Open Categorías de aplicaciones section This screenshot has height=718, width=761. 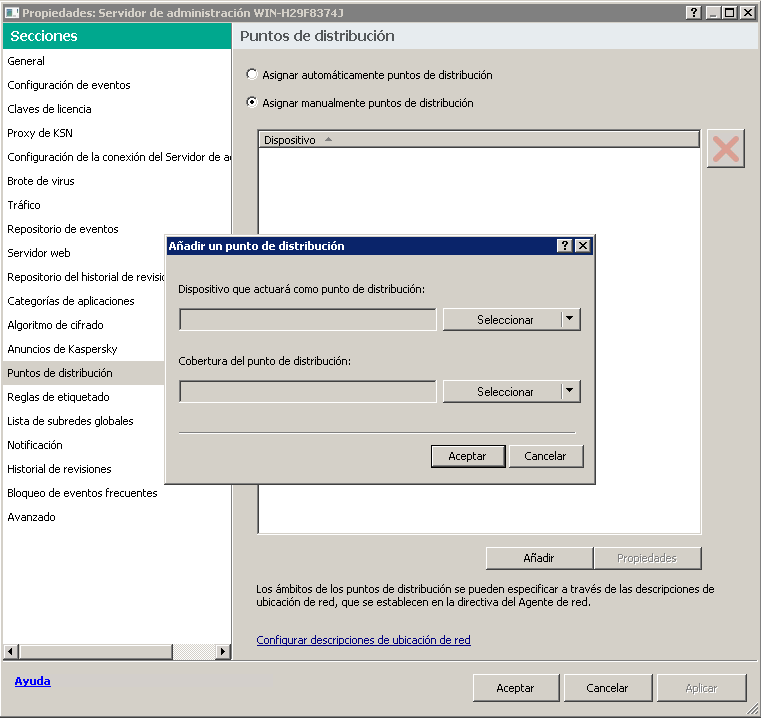83,301
